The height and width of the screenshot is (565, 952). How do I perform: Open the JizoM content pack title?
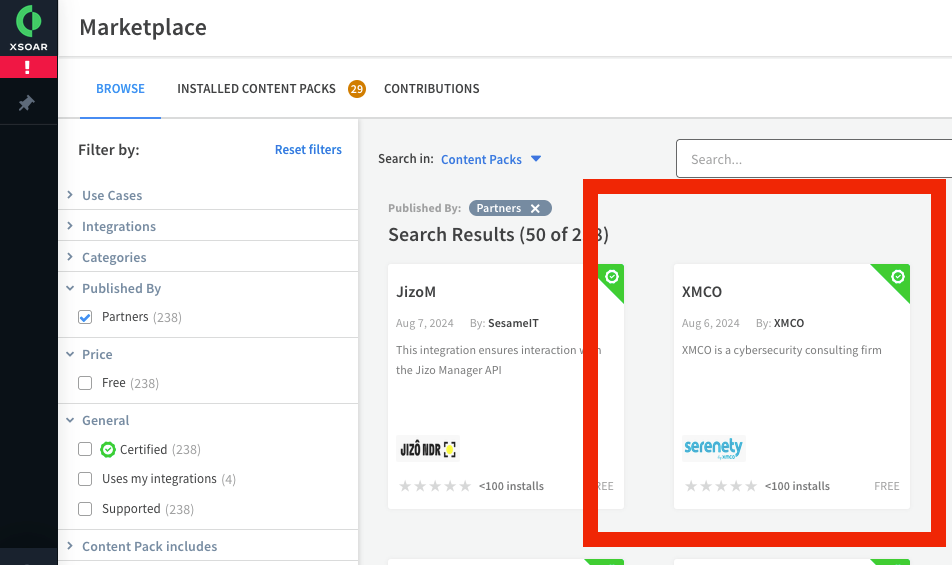(x=416, y=292)
